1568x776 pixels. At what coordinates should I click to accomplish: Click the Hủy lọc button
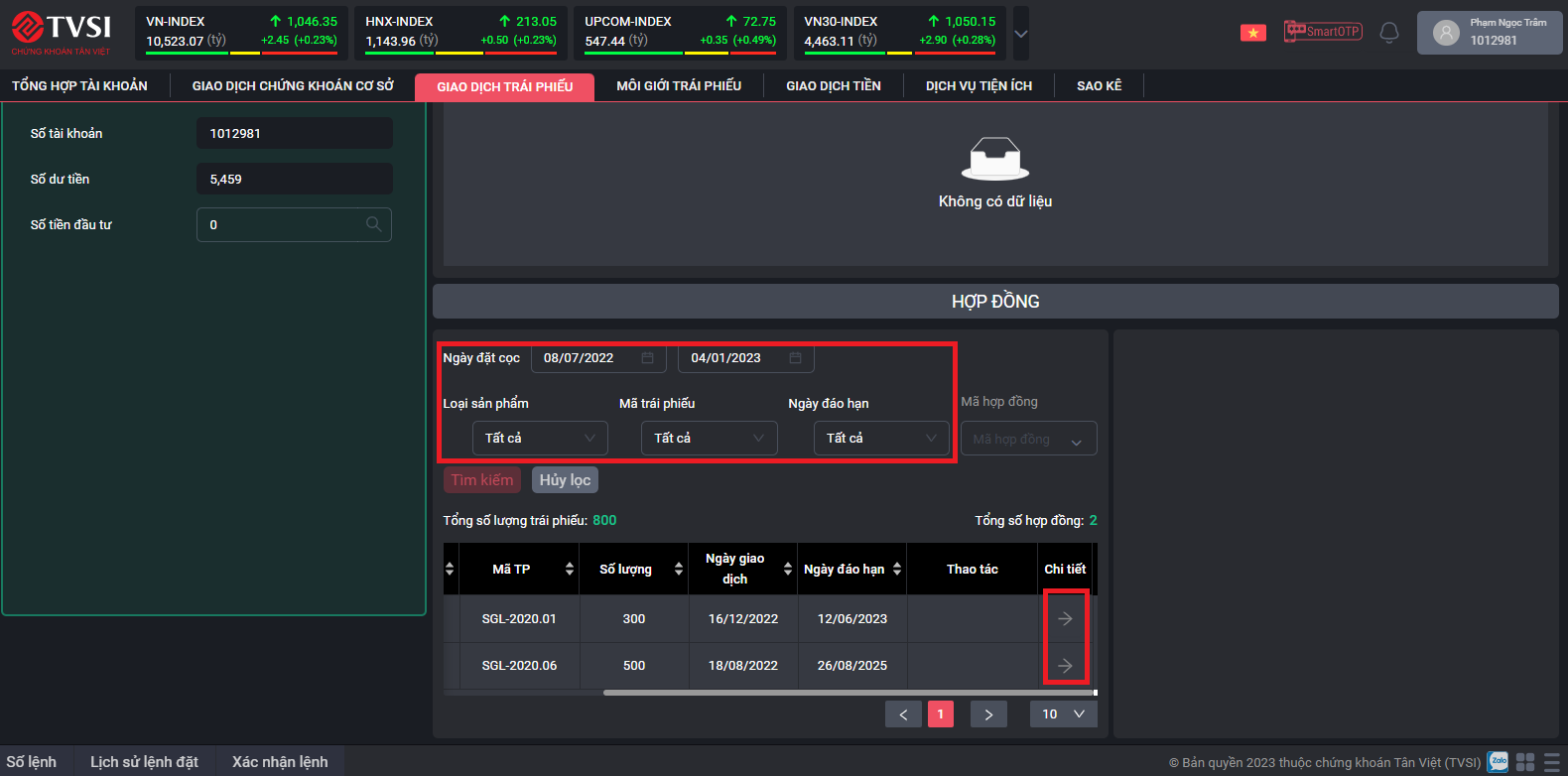pos(565,480)
